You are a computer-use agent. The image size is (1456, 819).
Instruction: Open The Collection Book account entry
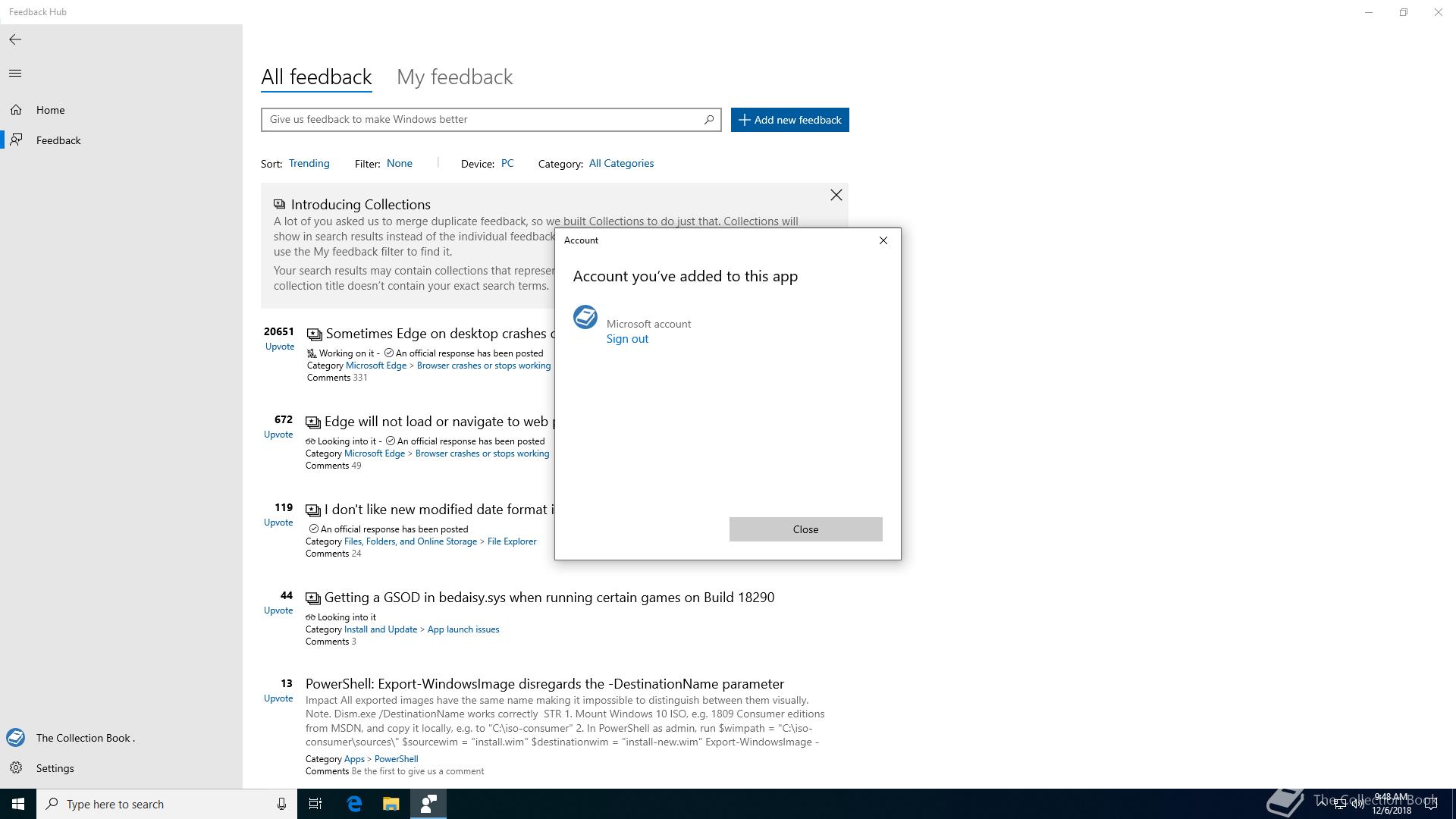coord(121,738)
